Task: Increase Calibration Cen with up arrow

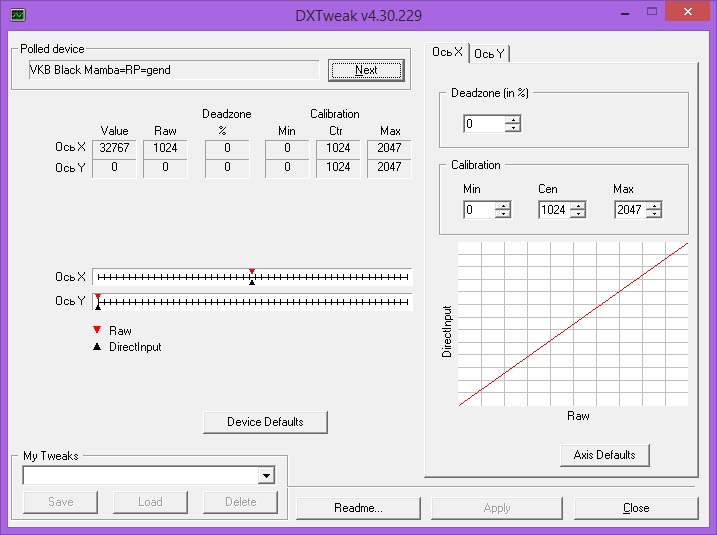Action: (x=578, y=206)
